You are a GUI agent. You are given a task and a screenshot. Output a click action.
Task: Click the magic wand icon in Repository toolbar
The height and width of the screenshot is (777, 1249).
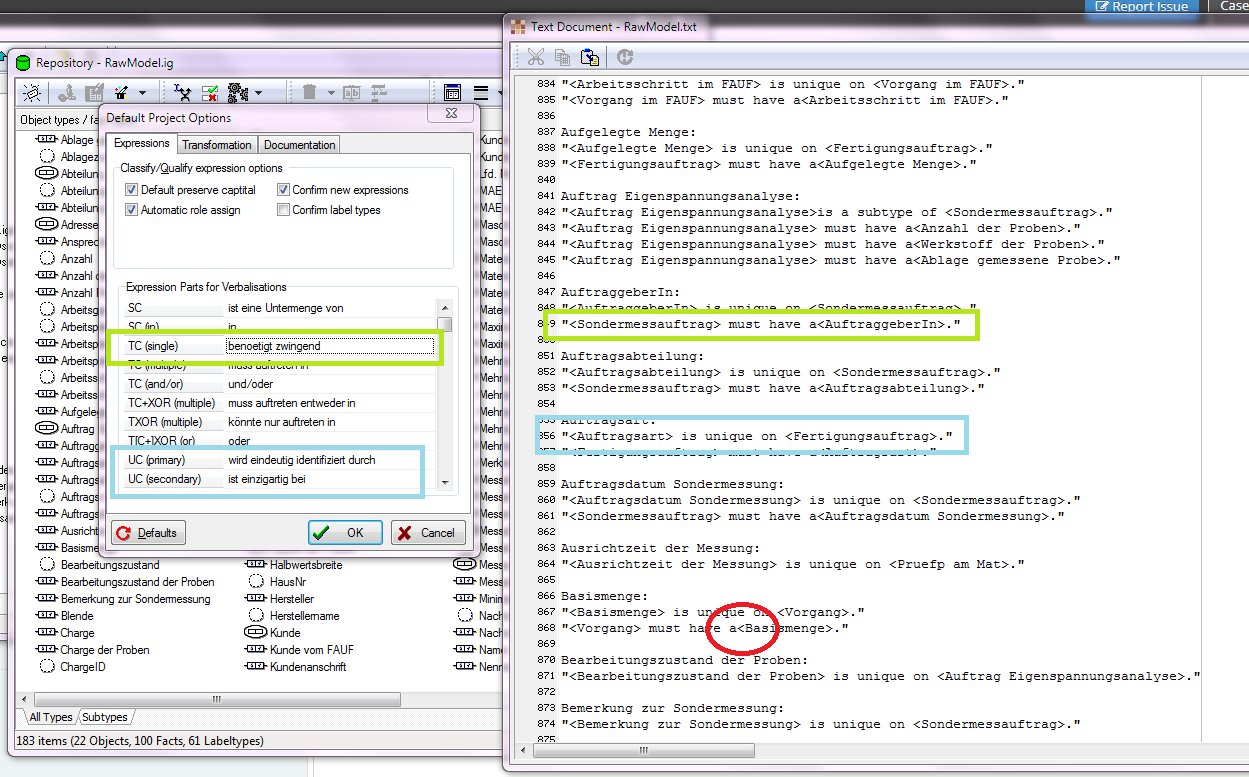tap(121, 93)
